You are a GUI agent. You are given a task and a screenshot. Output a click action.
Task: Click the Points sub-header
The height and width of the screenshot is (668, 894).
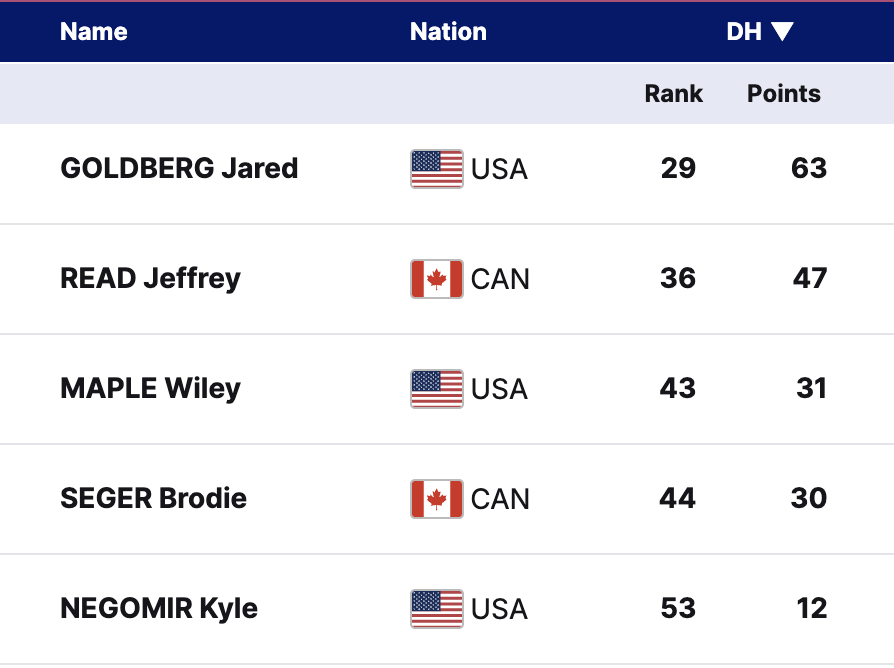coord(784,94)
